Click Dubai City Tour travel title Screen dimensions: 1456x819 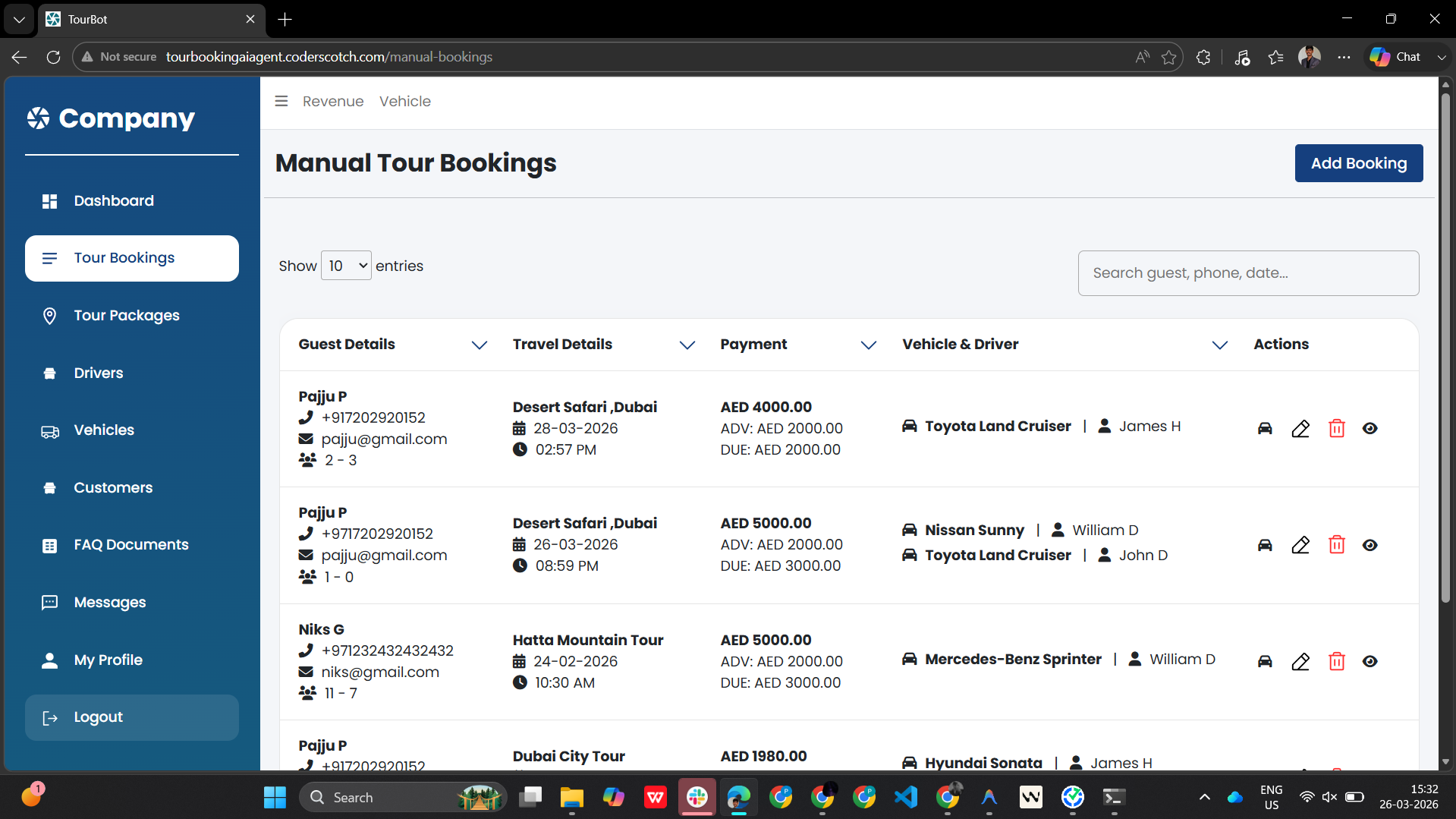pyautogui.click(x=569, y=756)
